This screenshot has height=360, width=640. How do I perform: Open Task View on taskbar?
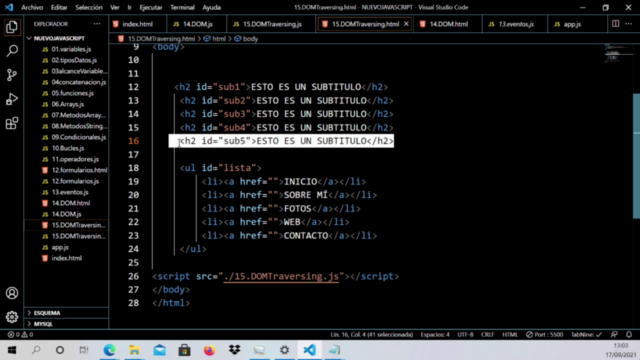(84, 350)
